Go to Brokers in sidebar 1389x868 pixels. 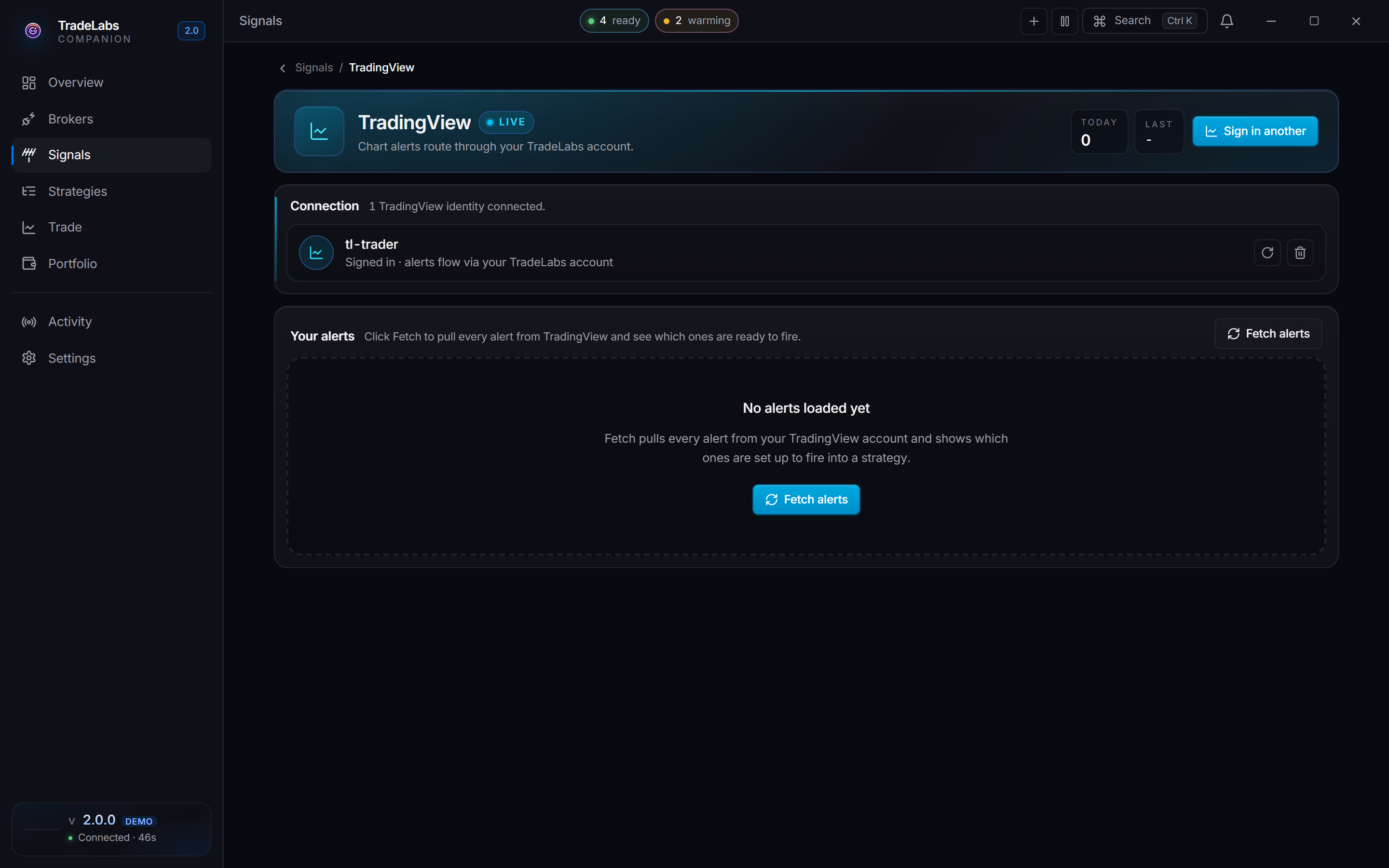[x=111, y=119]
